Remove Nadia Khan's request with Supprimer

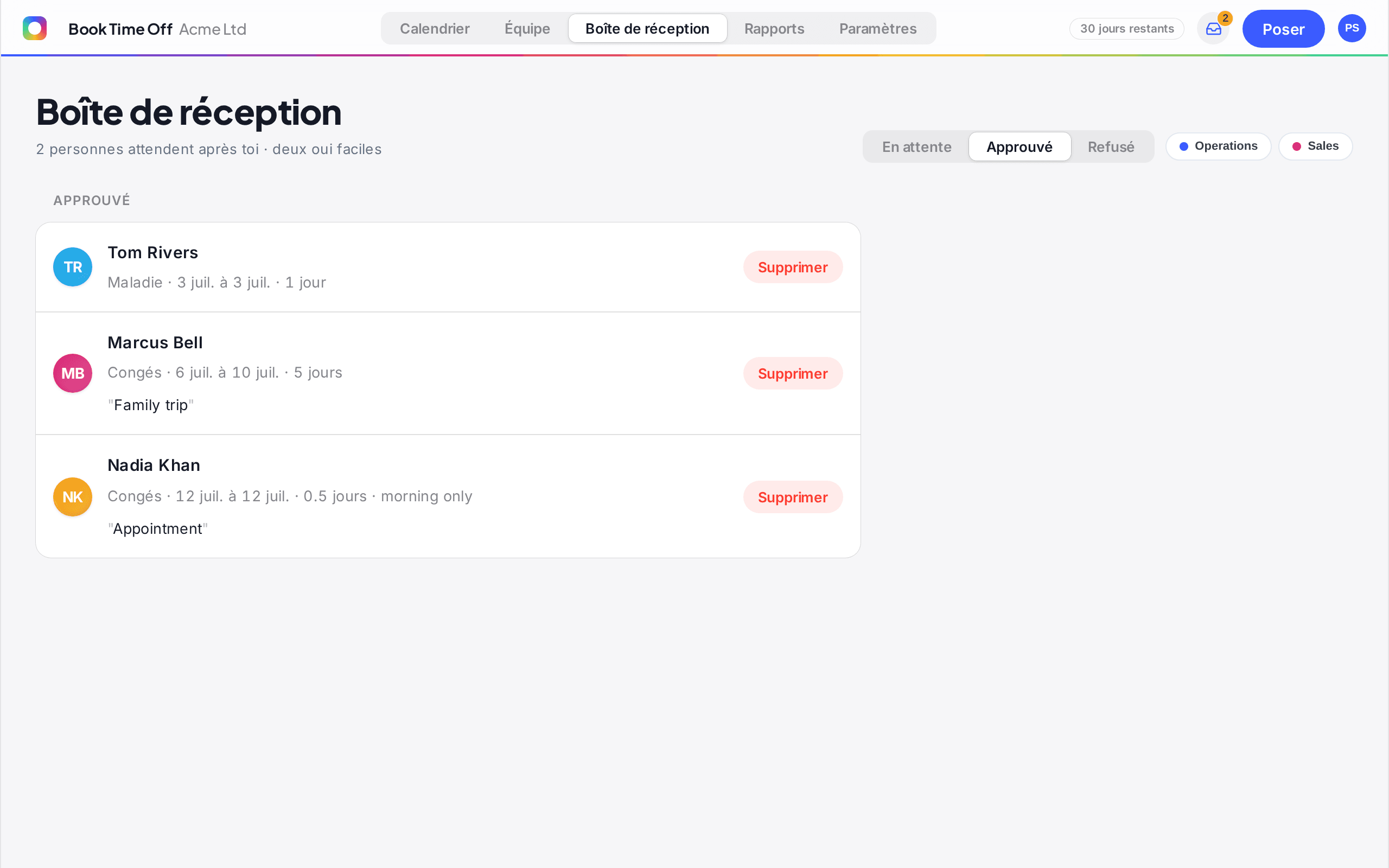click(x=793, y=496)
